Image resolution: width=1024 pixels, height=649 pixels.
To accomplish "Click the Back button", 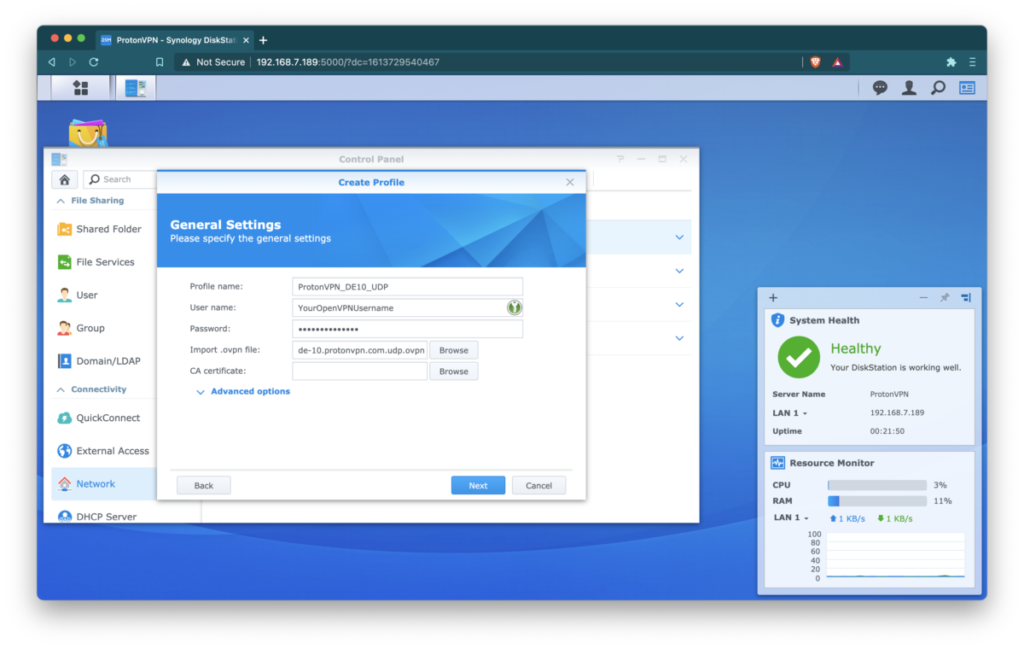I will tap(203, 486).
